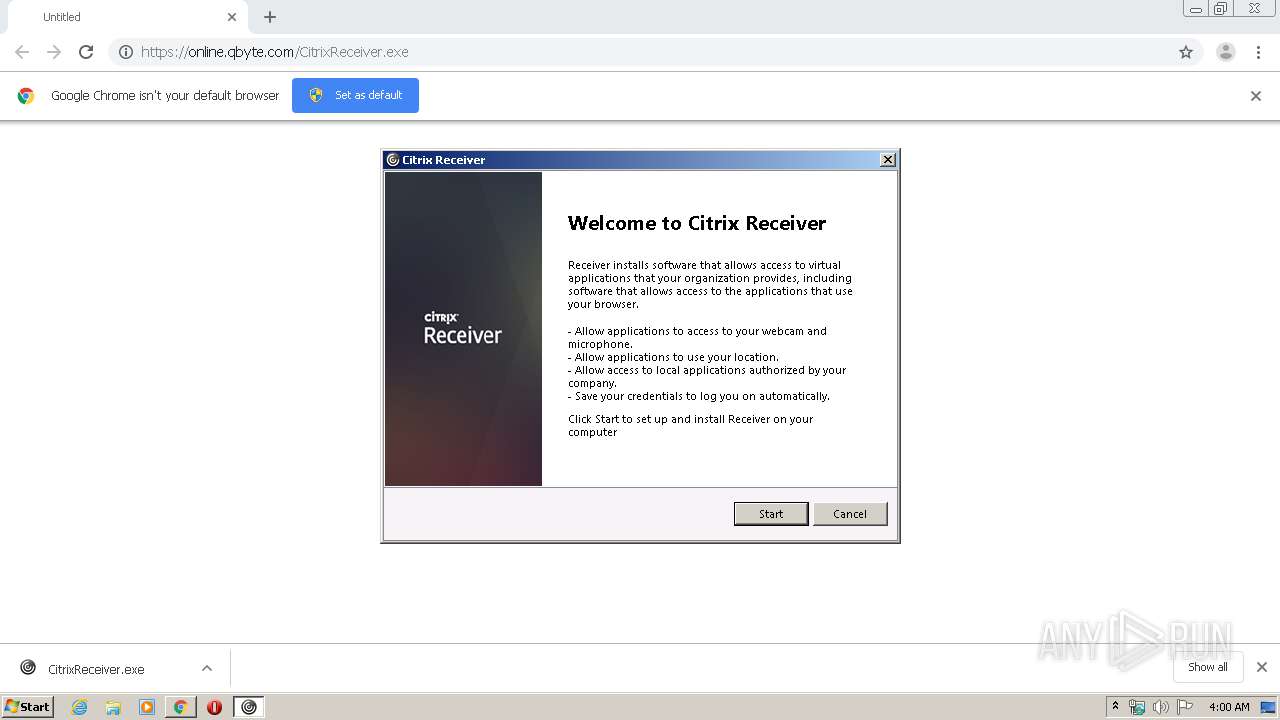Image resolution: width=1280 pixels, height=720 pixels.
Task: Launch Internet Explorer from taskbar
Action: point(80,707)
